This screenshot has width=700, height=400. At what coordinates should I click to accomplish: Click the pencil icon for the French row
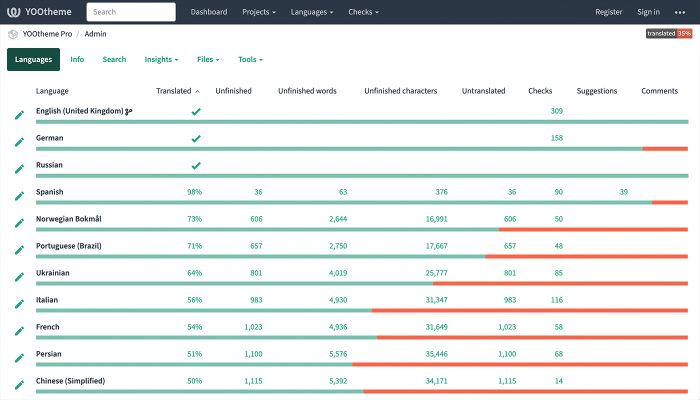point(19,331)
